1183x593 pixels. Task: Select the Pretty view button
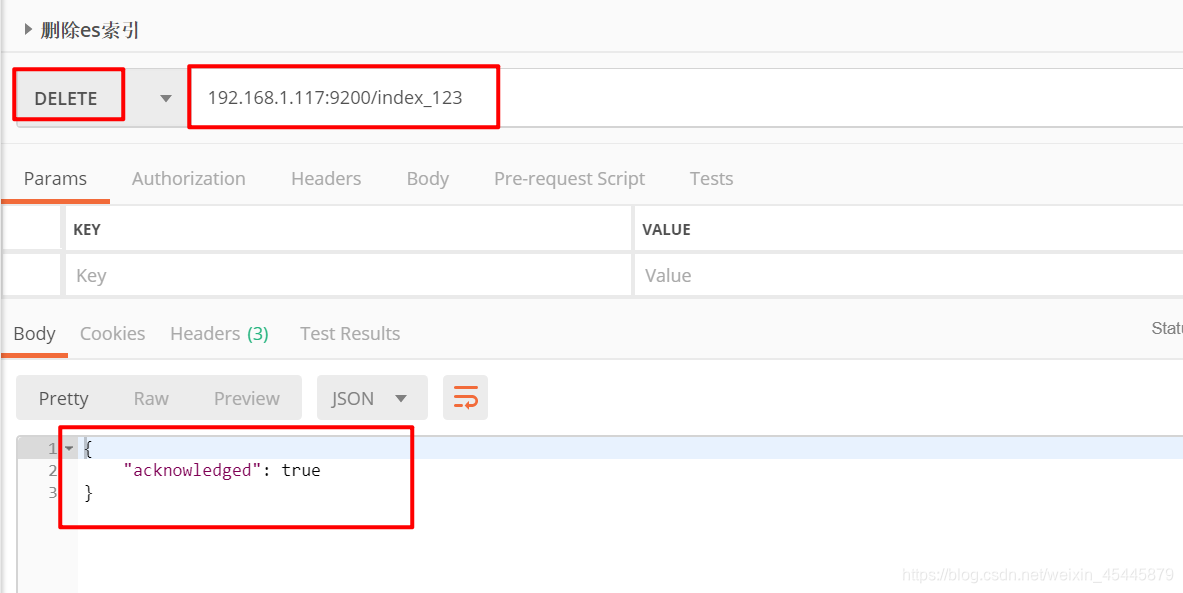[x=63, y=398]
